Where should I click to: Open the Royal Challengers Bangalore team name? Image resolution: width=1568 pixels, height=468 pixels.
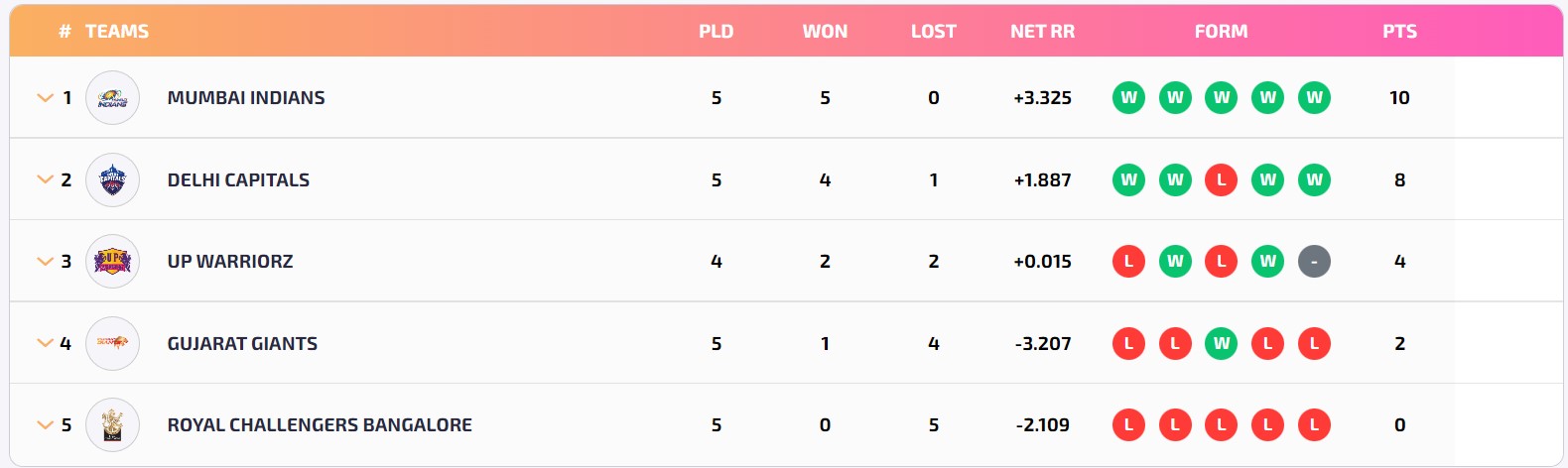tap(320, 425)
